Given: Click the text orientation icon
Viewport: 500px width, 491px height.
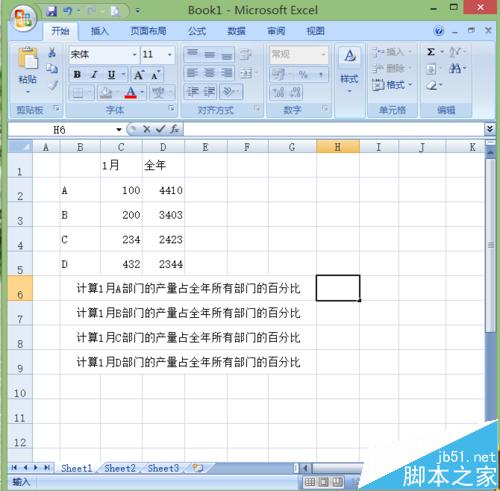Looking at the screenshot, I should [229, 92].
